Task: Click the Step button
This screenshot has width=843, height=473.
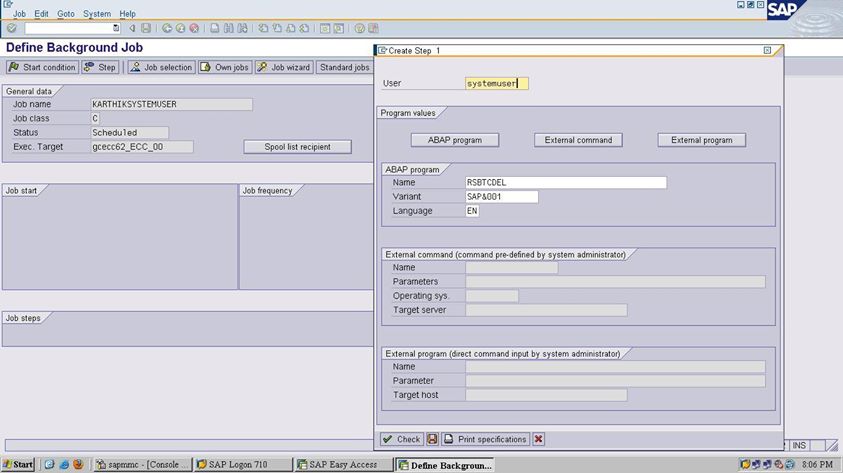Action: (100, 67)
